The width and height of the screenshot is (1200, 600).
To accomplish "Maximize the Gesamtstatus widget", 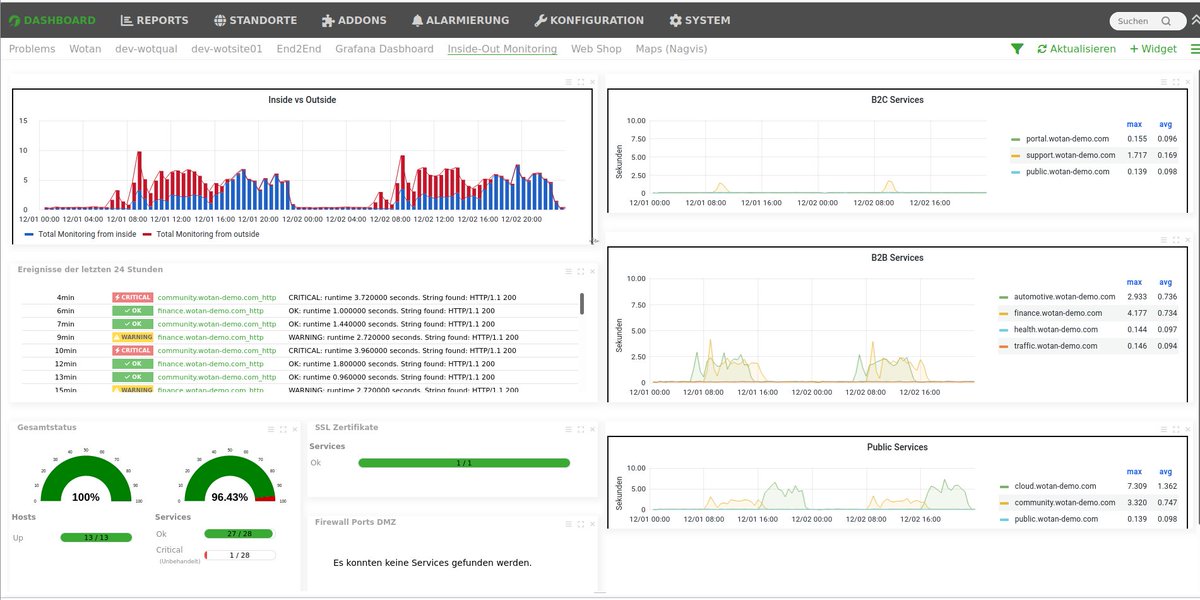I will point(282,428).
